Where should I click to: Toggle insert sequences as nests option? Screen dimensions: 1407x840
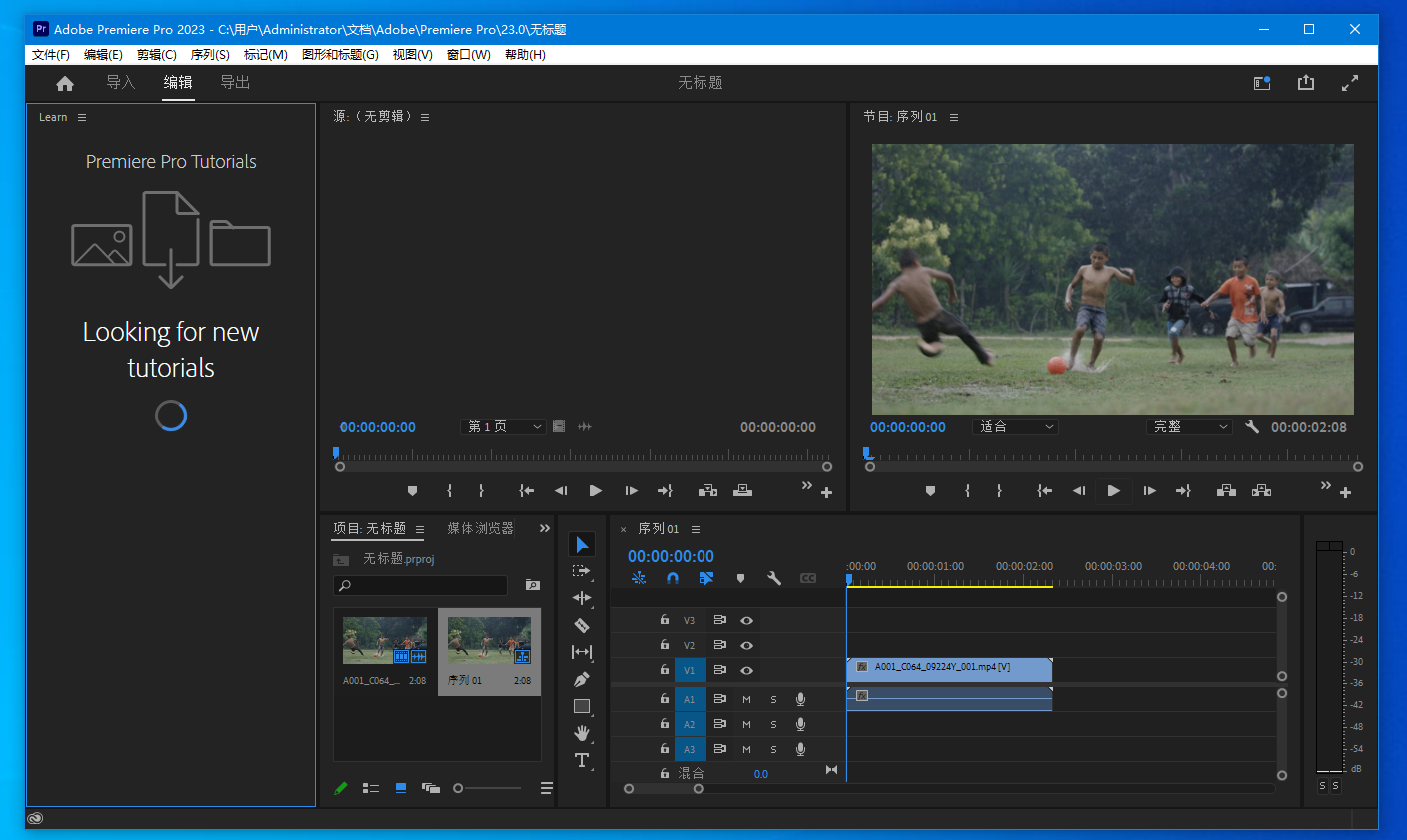click(x=639, y=578)
